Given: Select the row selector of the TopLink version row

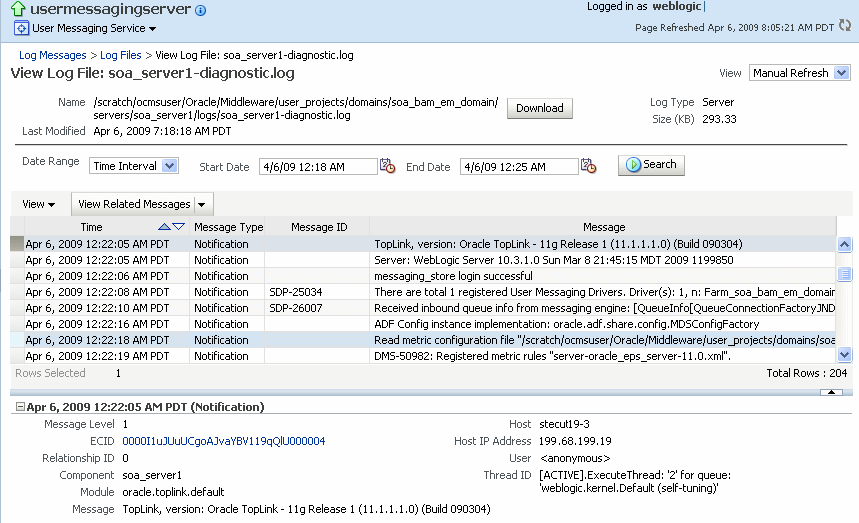Looking at the screenshot, I should coord(17,244).
